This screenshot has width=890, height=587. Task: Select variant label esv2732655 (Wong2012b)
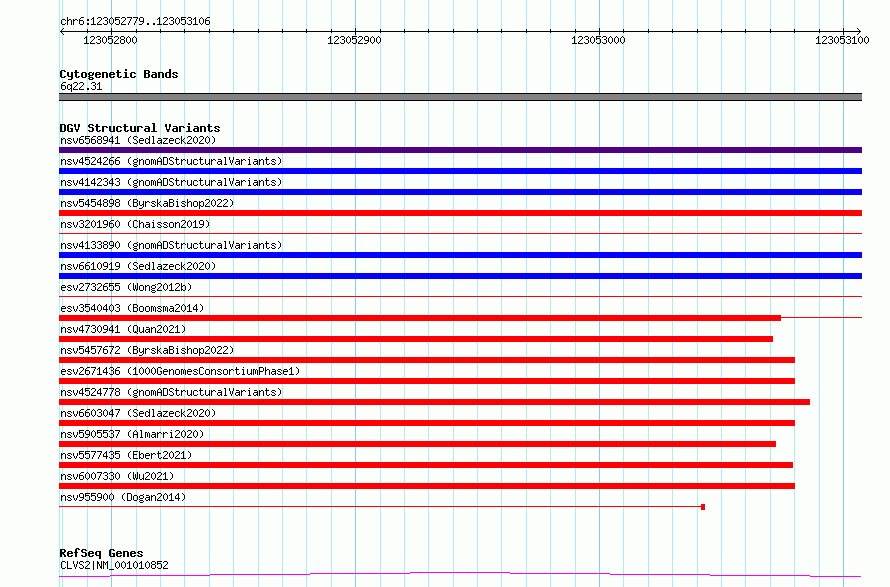point(126,287)
